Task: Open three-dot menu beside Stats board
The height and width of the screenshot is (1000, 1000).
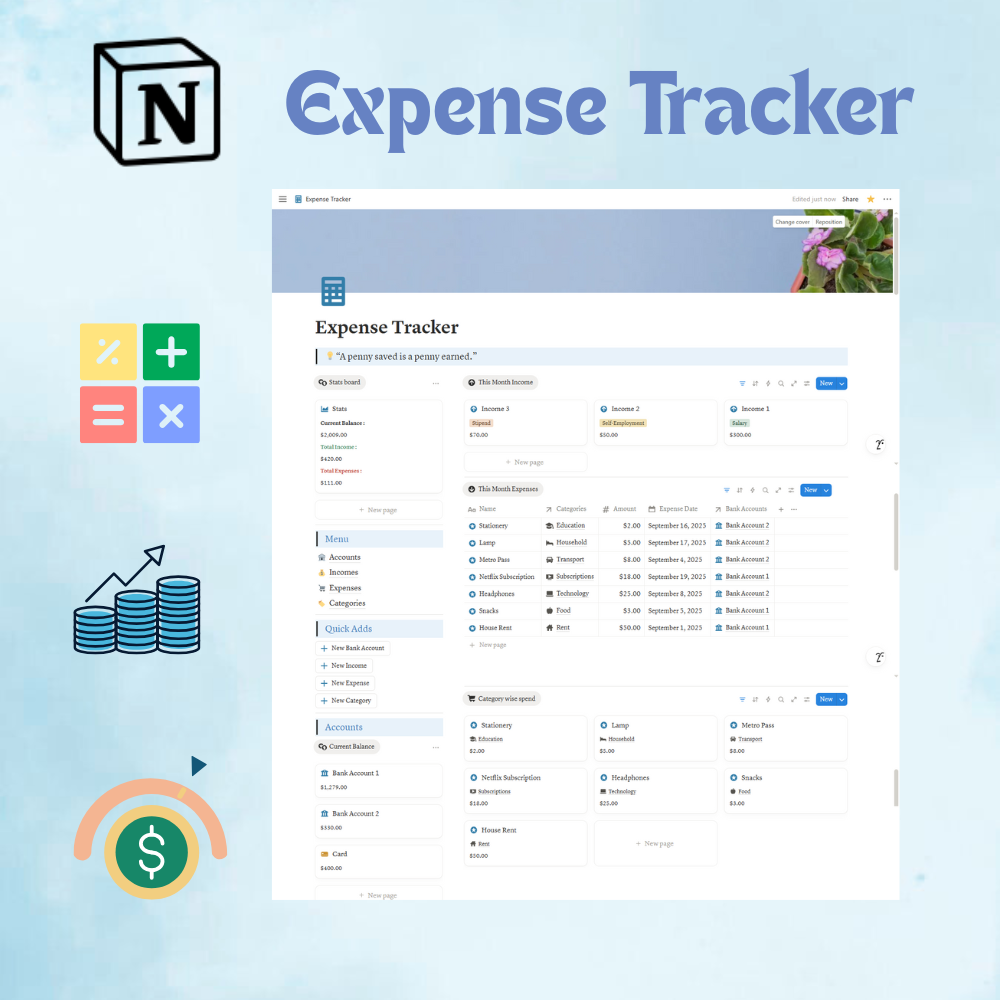Action: pyautogui.click(x=436, y=383)
